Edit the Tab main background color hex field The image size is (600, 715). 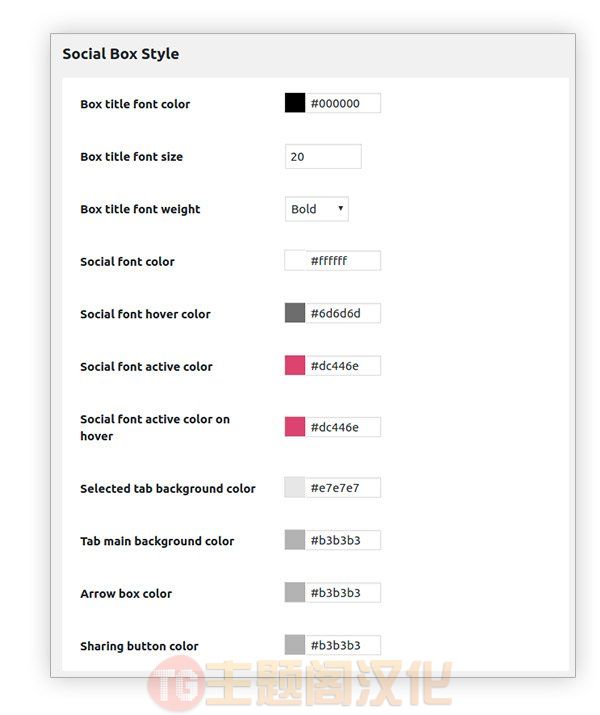[343, 540]
